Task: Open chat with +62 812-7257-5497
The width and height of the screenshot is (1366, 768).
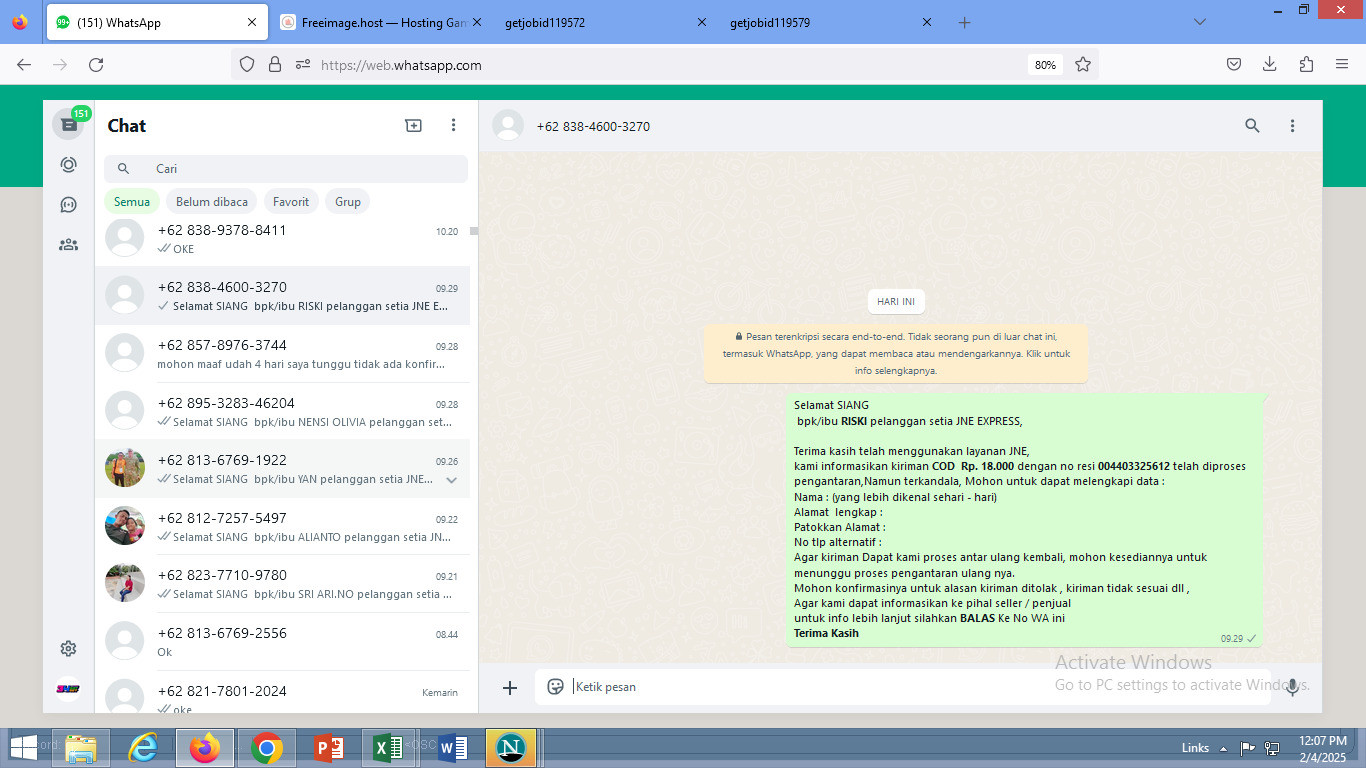Action: click(x=282, y=526)
